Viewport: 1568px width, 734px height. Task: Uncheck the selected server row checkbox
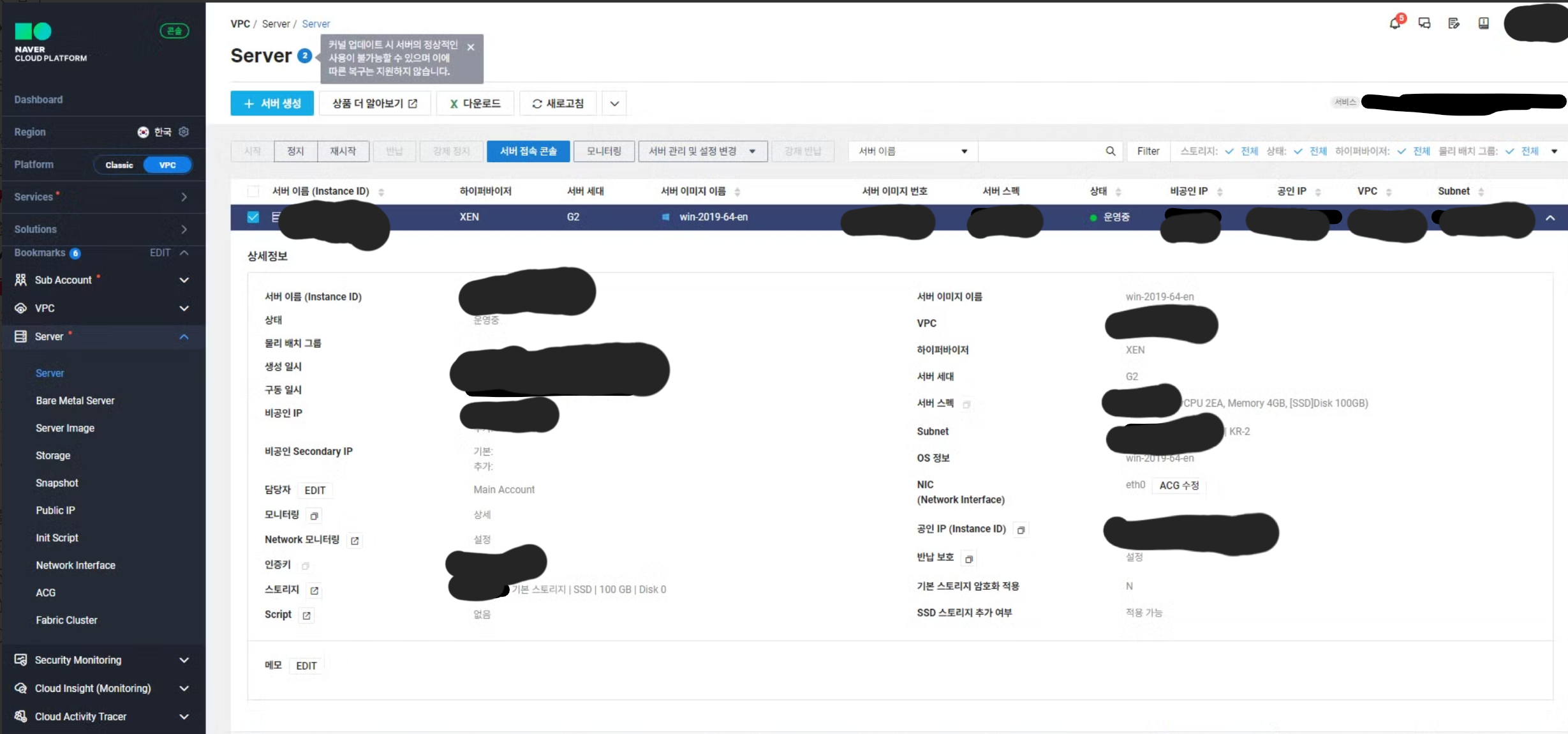253,217
